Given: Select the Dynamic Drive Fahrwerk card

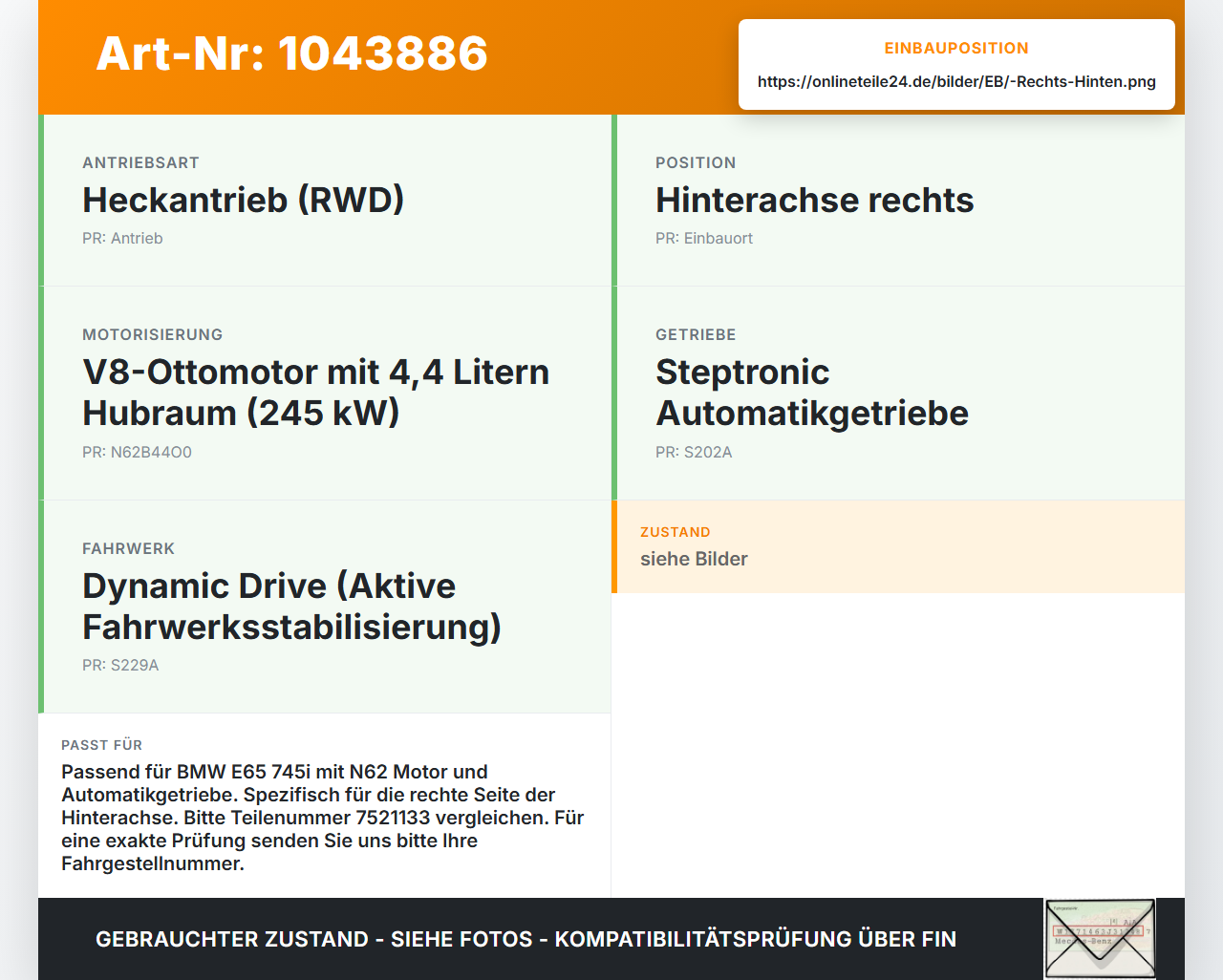Looking at the screenshot, I should click(x=325, y=607).
